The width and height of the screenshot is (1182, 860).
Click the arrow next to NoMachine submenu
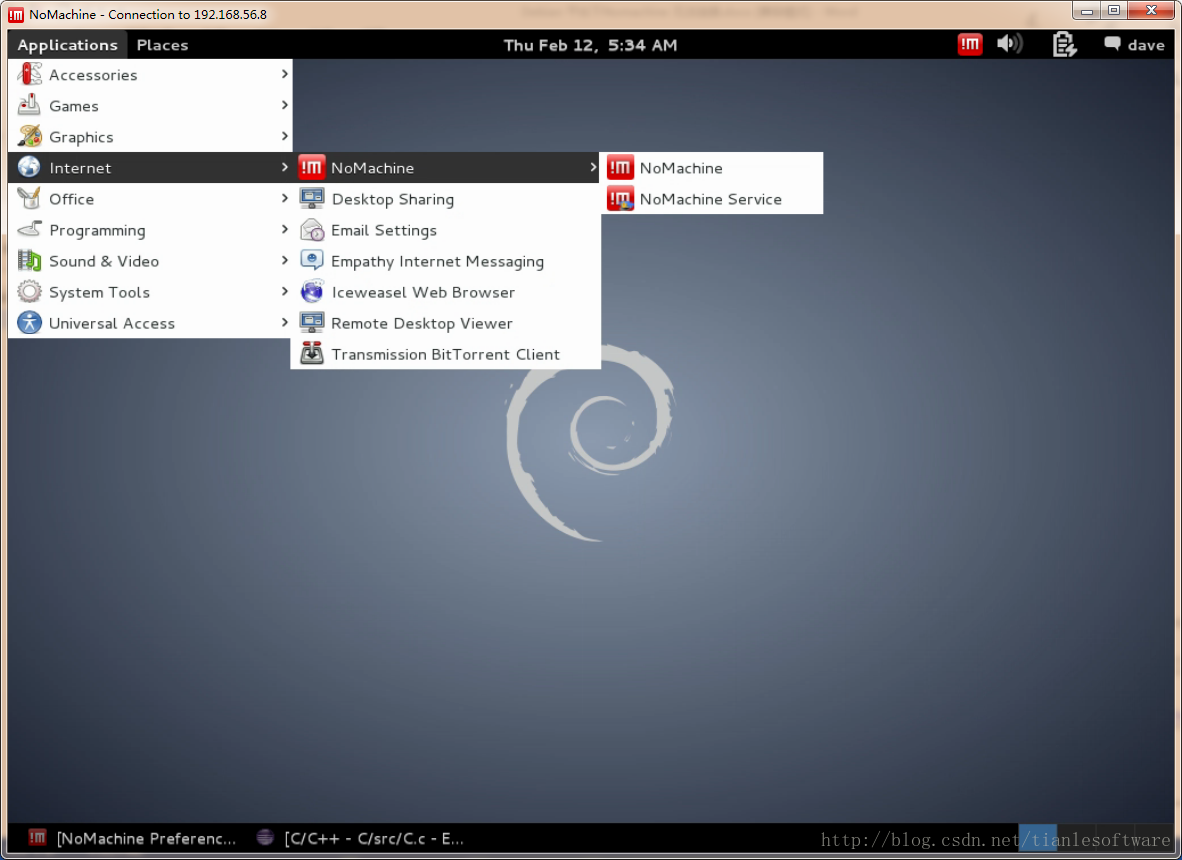[593, 167]
